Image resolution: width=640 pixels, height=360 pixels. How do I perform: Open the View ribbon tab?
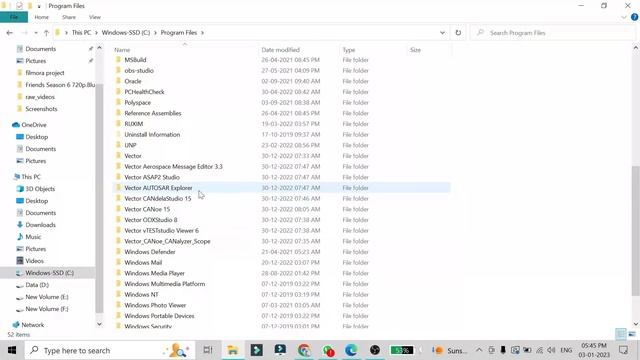pos(95,17)
